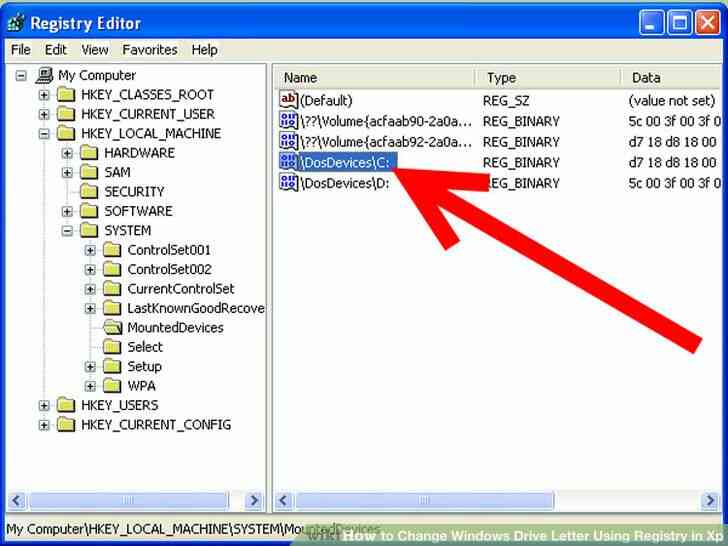Maximize the Registry Editor window

click(x=679, y=22)
